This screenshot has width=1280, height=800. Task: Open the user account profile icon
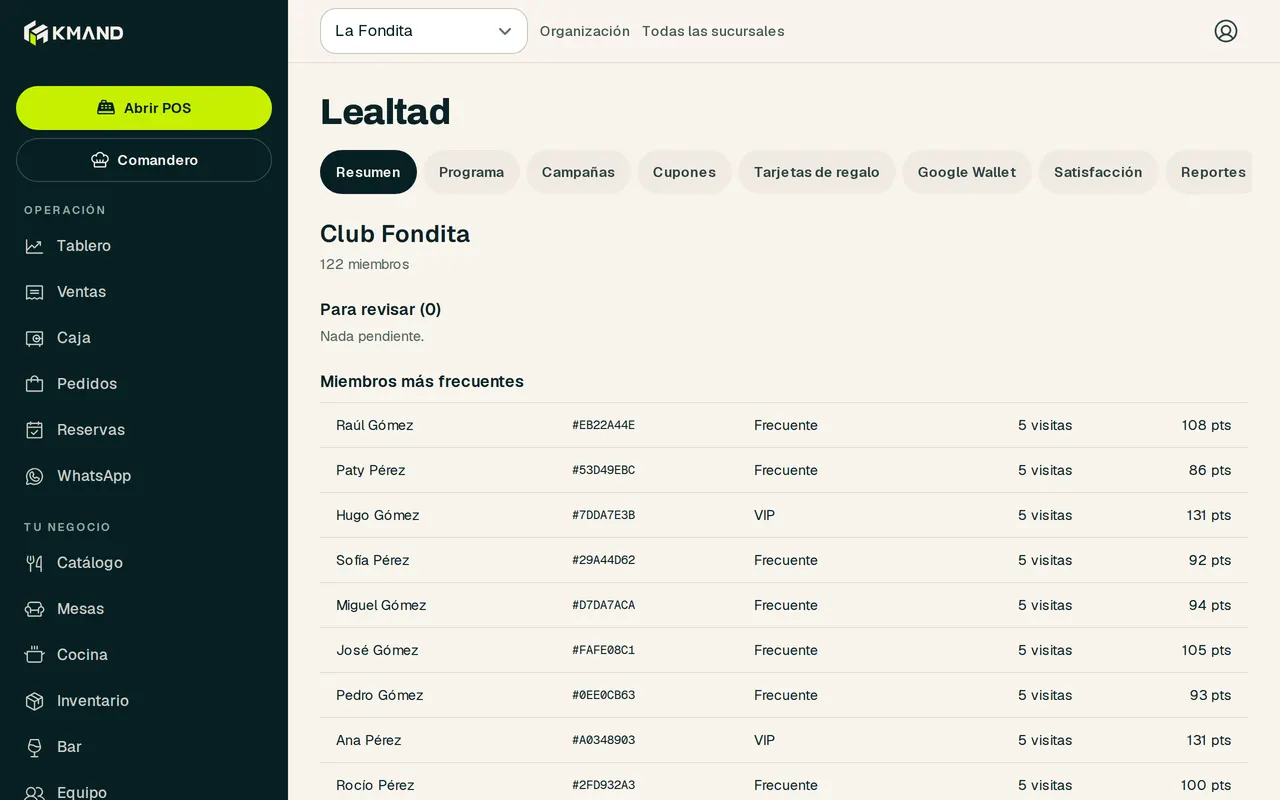click(1226, 31)
